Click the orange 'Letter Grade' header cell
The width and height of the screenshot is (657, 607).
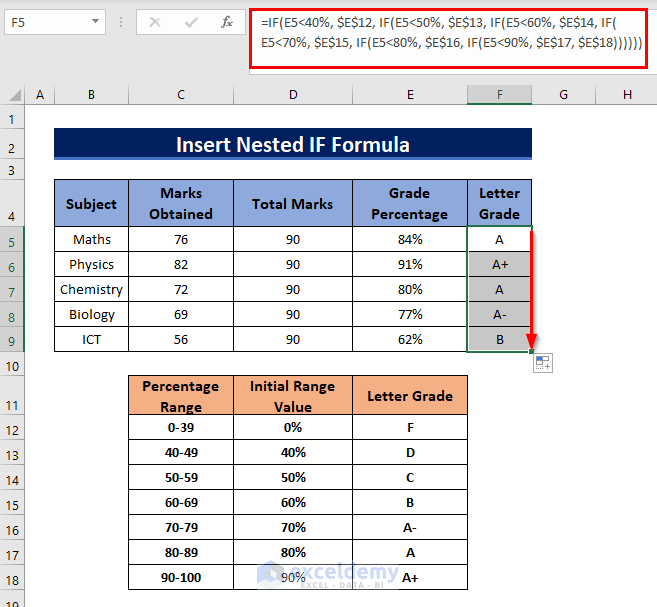point(410,395)
